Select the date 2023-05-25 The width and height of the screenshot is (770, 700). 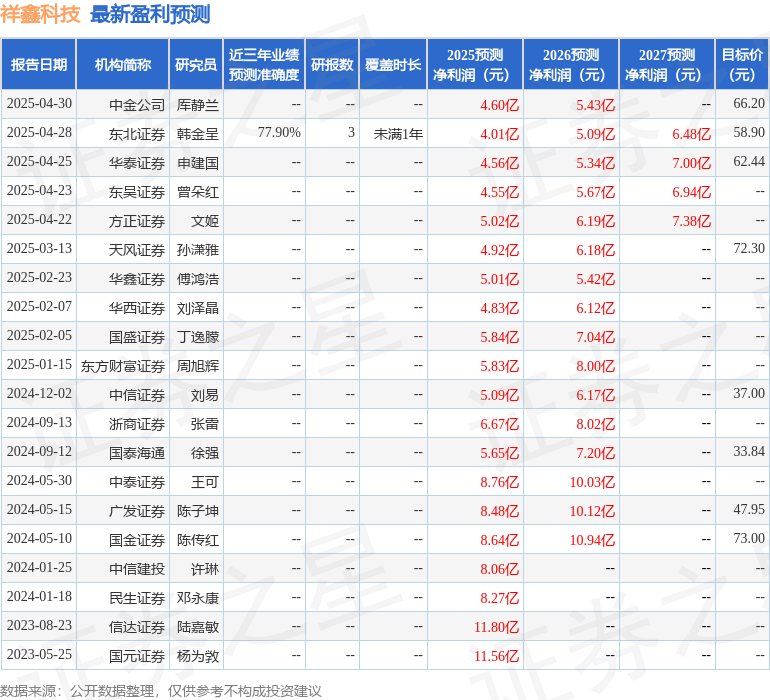(39, 654)
